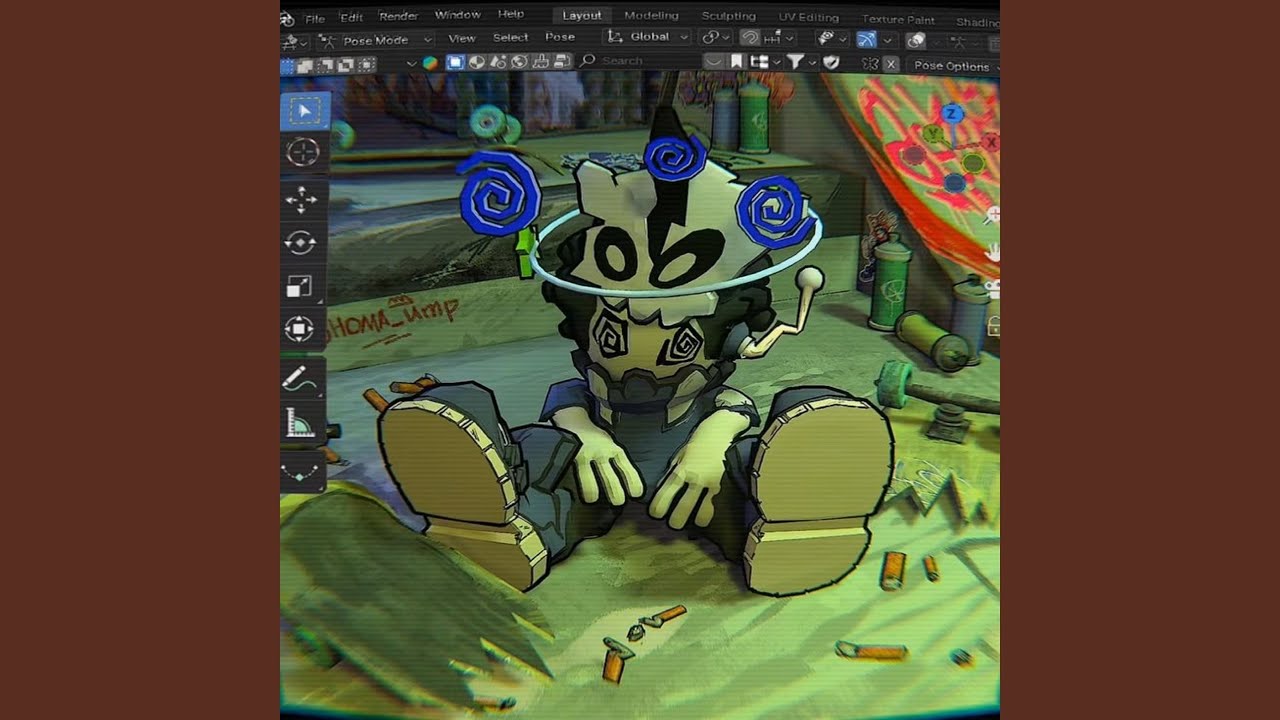Switch to the Layout workspace tab
This screenshot has width=1280, height=720.
(x=582, y=15)
